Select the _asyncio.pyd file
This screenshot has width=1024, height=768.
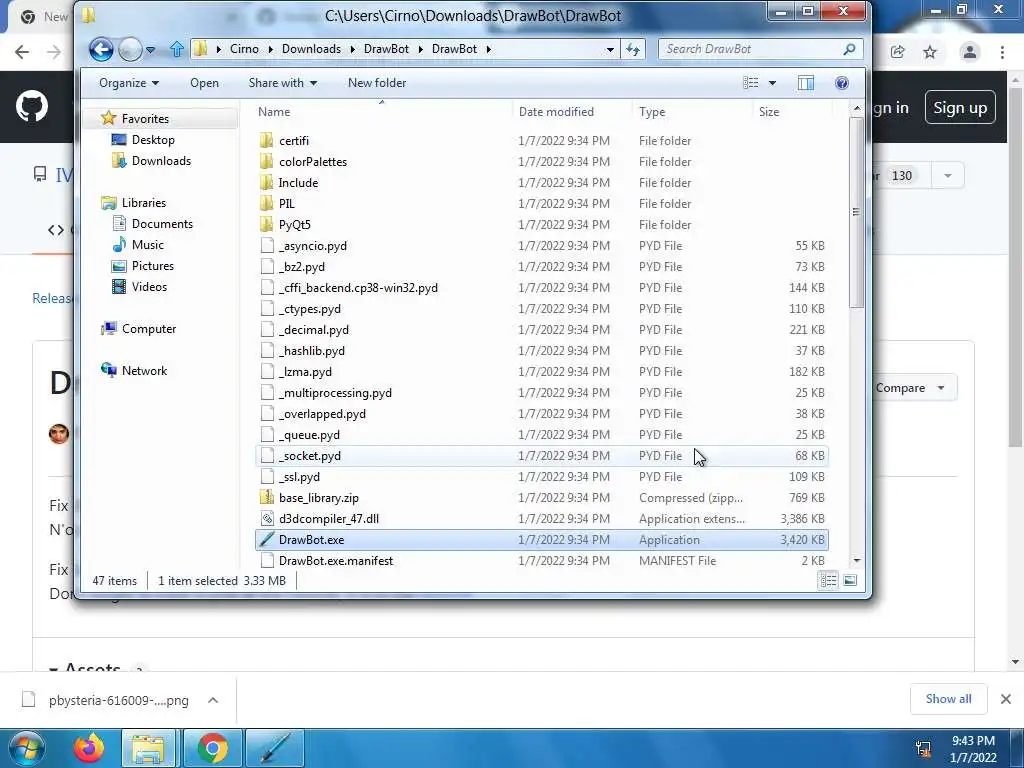(x=542, y=246)
